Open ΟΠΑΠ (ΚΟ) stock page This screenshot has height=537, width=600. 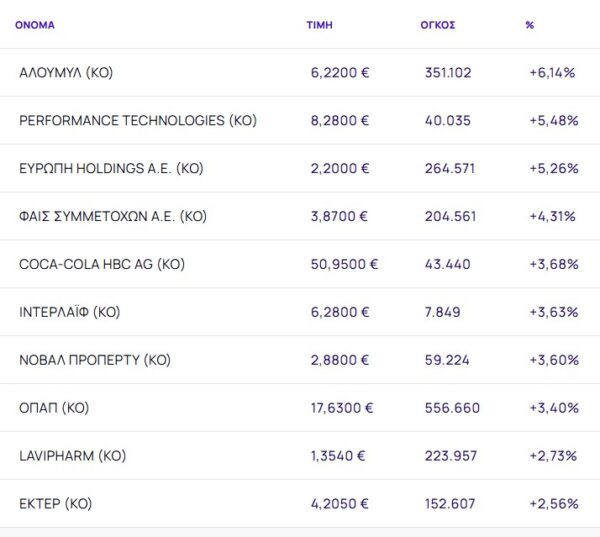54,408
